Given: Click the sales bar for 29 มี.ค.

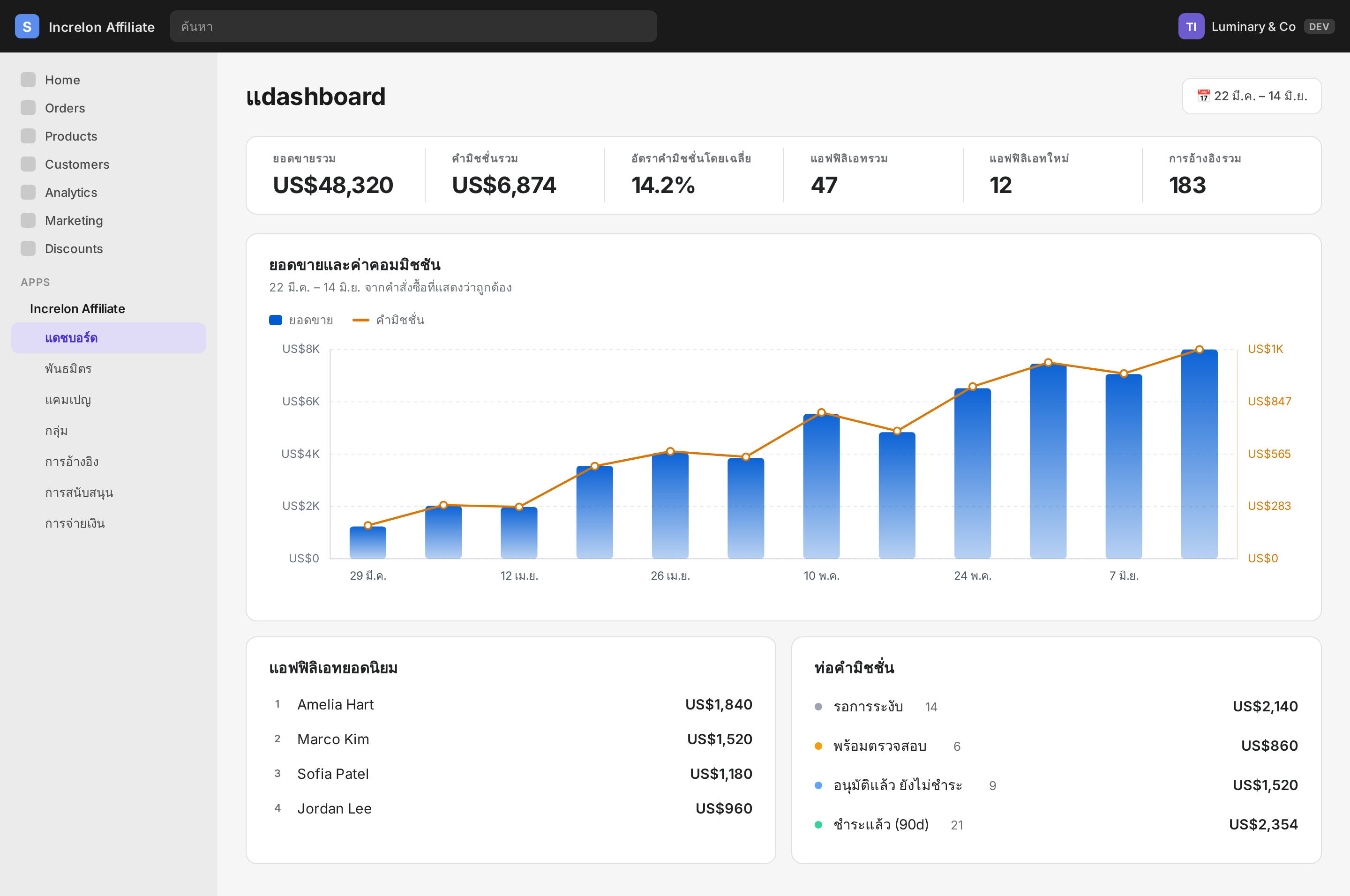Looking at the screenshot, I should [368, 542].
